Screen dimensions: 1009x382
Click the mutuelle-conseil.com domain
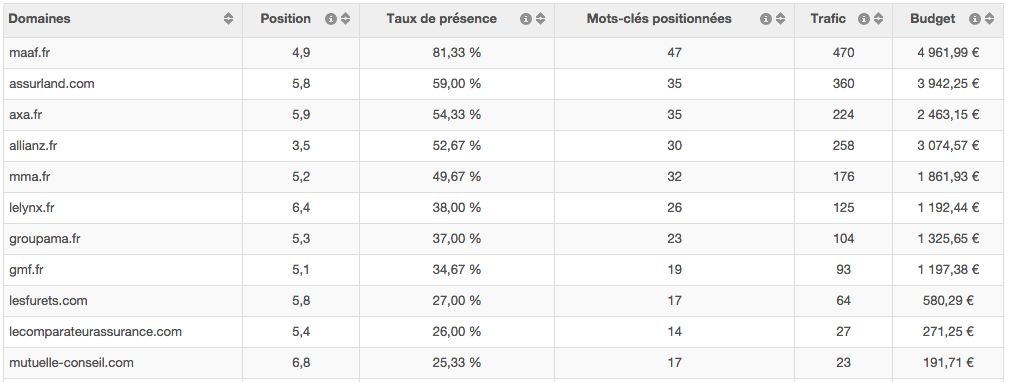pyautogui.click(x=71, y=363)
